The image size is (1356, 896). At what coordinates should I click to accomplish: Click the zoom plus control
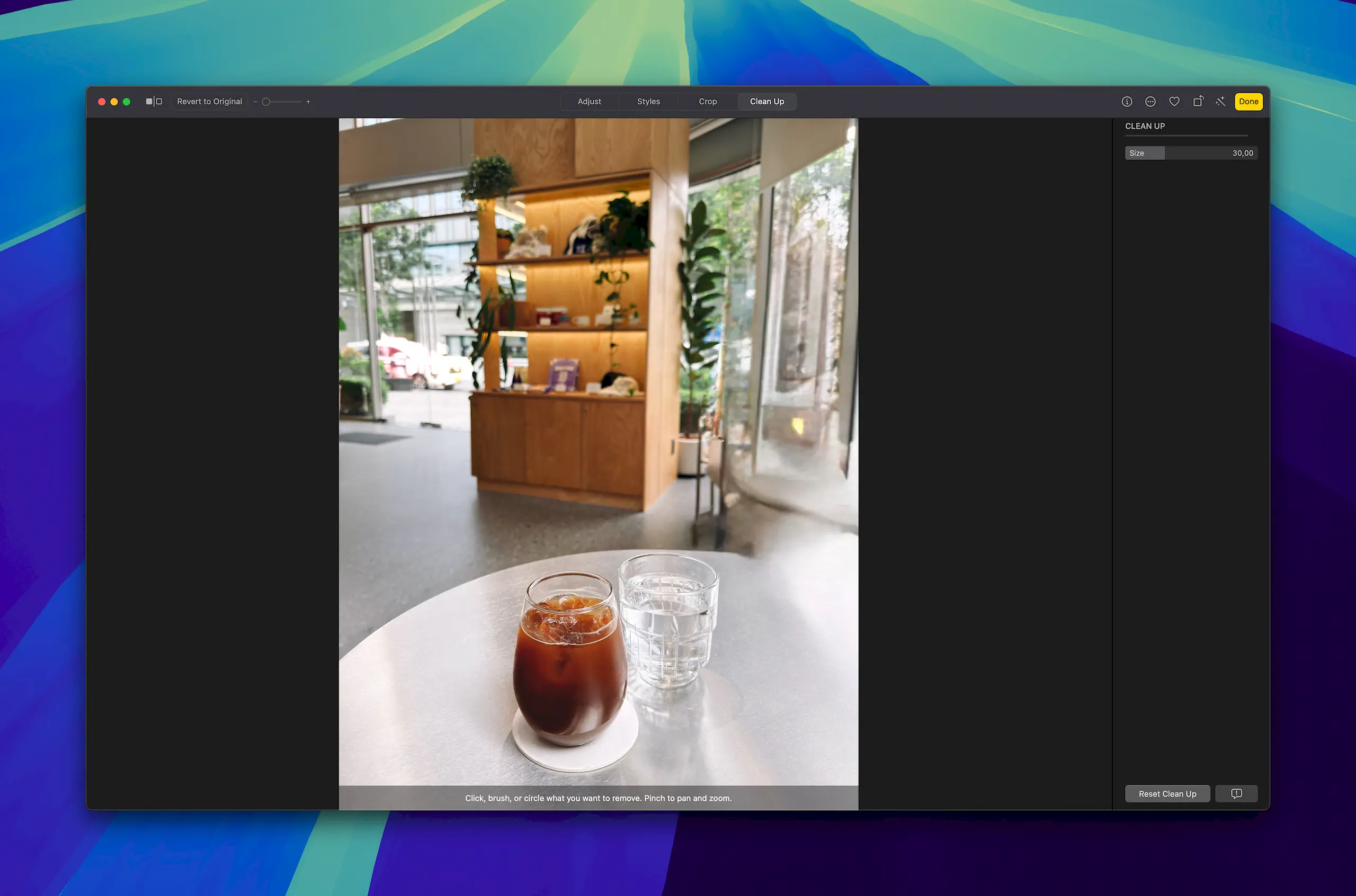(308, 101)
